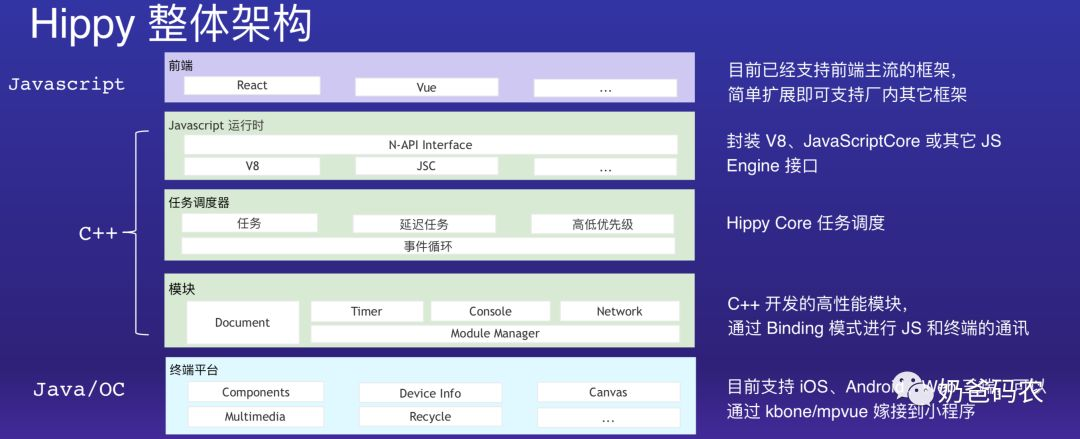Image resolution: width=1080 pixels, height=439 pixels.
Task: Click the Java/OC label on the left
Action: [x=79, y=389]
